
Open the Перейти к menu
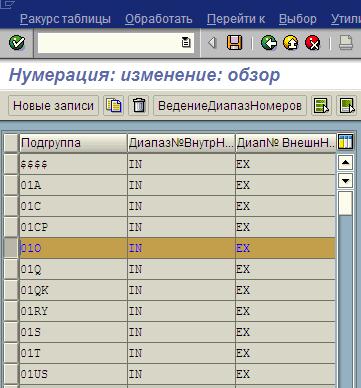236,19
